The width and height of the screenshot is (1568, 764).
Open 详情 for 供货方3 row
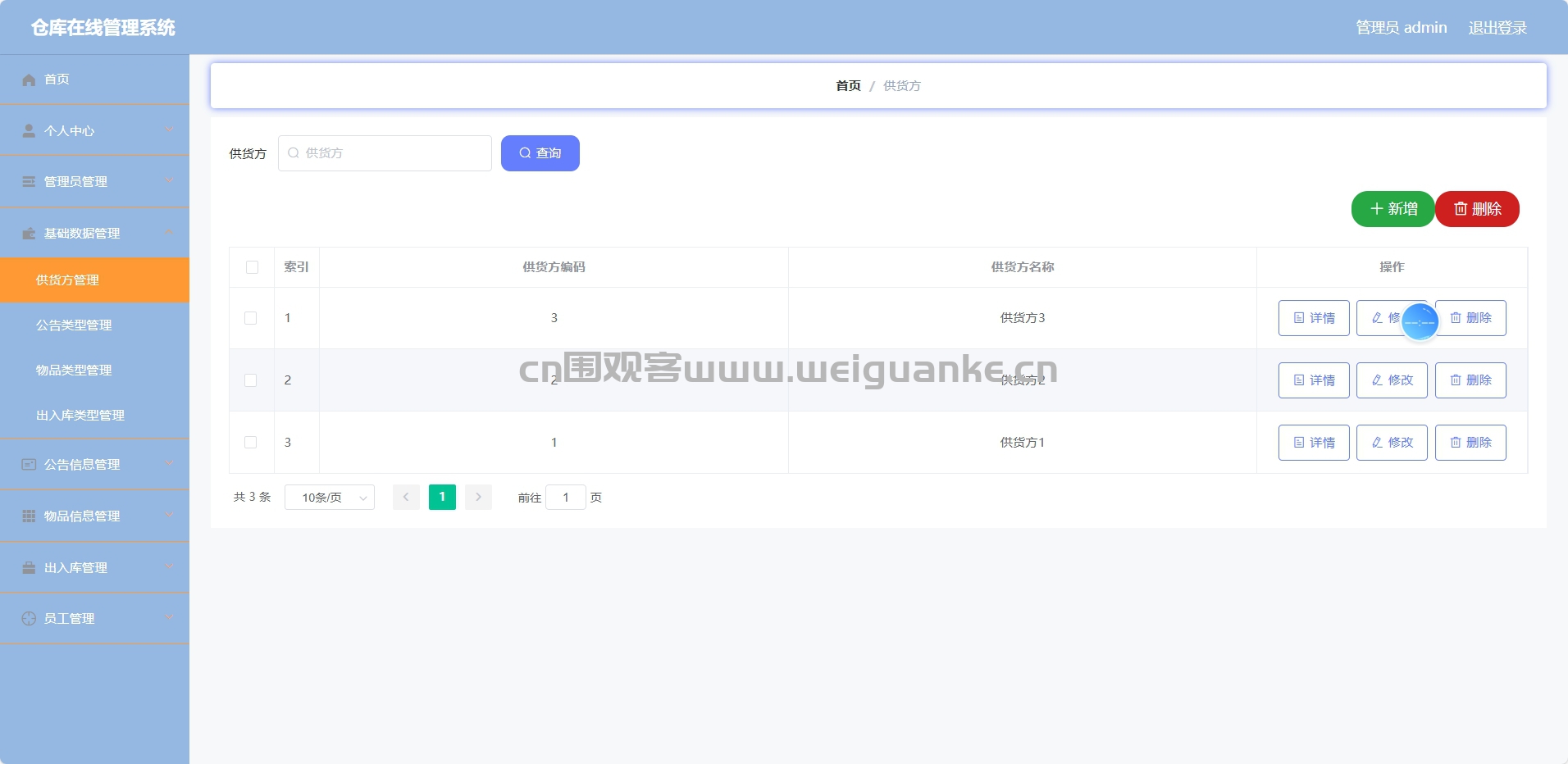click(x=1314, y=318)
